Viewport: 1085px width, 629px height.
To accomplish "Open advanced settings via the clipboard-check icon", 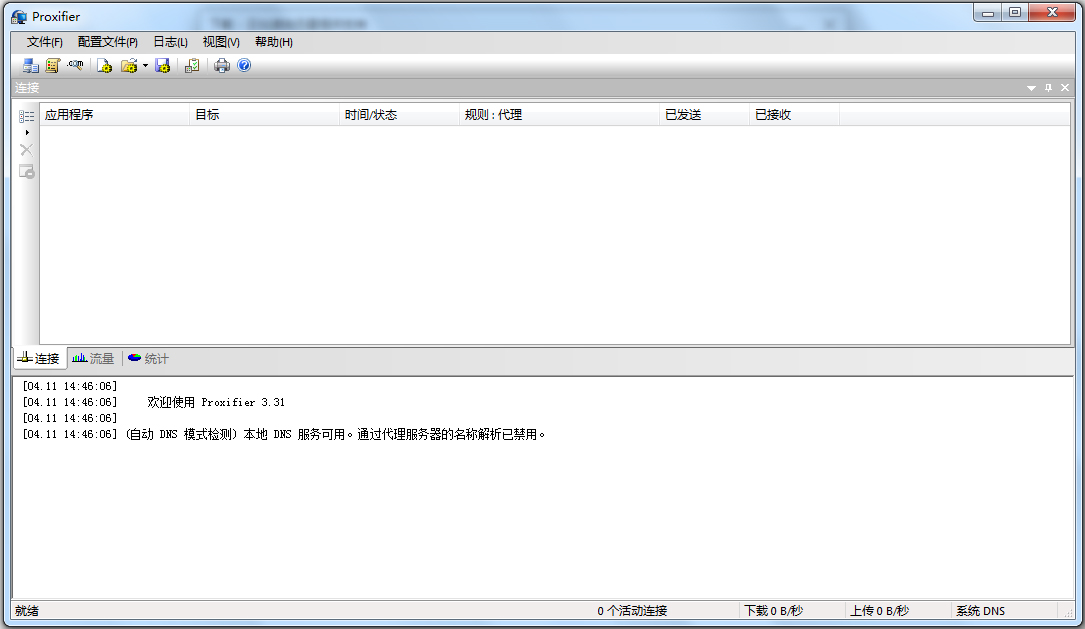I will 191,65.
